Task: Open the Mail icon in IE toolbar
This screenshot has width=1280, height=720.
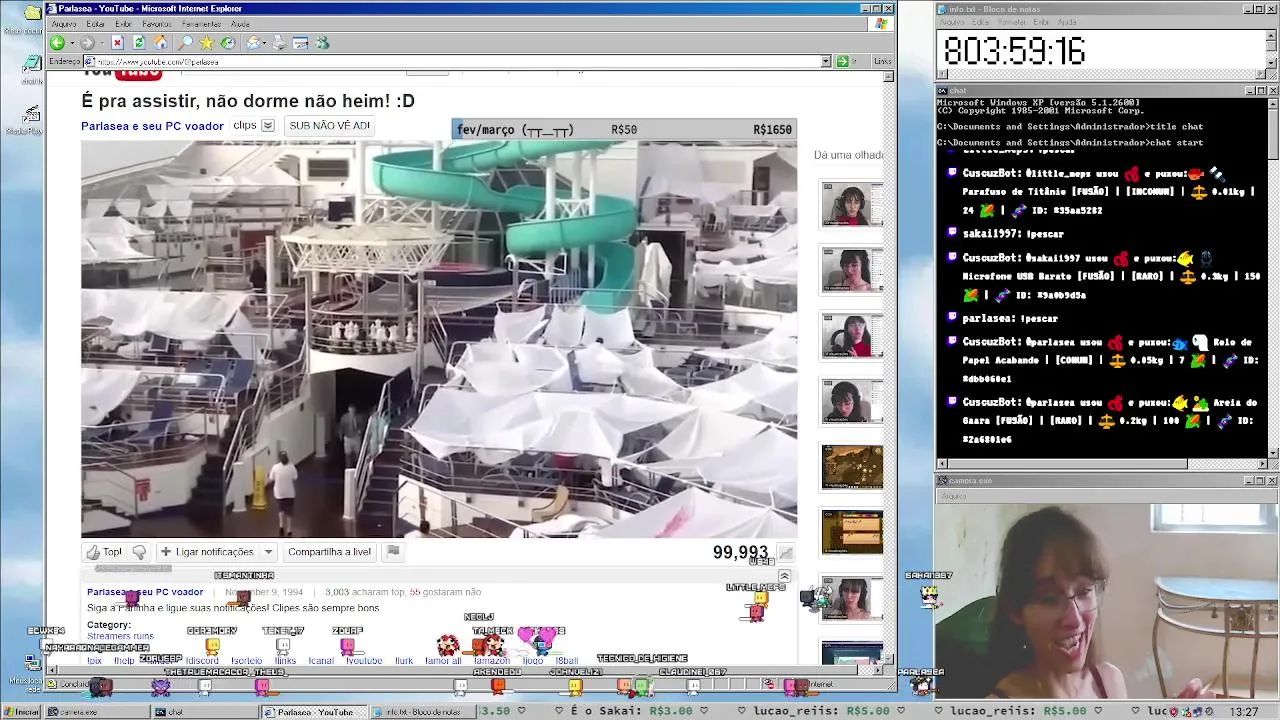Action: [253, 43]
